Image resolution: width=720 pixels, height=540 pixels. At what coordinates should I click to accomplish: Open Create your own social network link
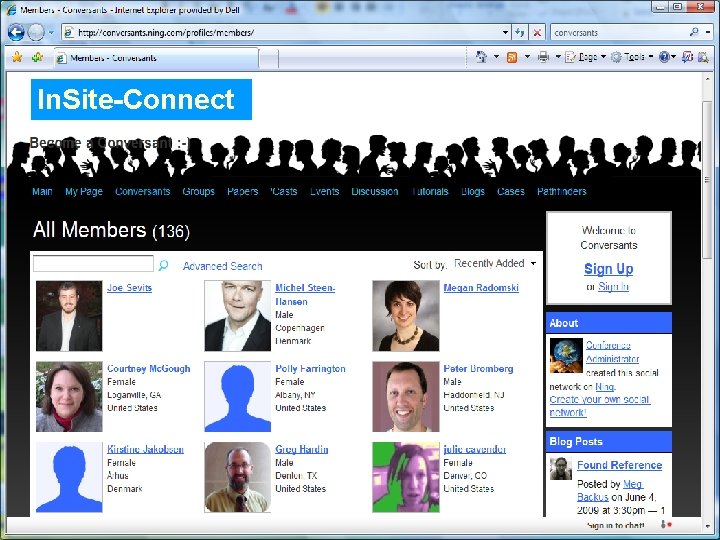click(600, 406)
